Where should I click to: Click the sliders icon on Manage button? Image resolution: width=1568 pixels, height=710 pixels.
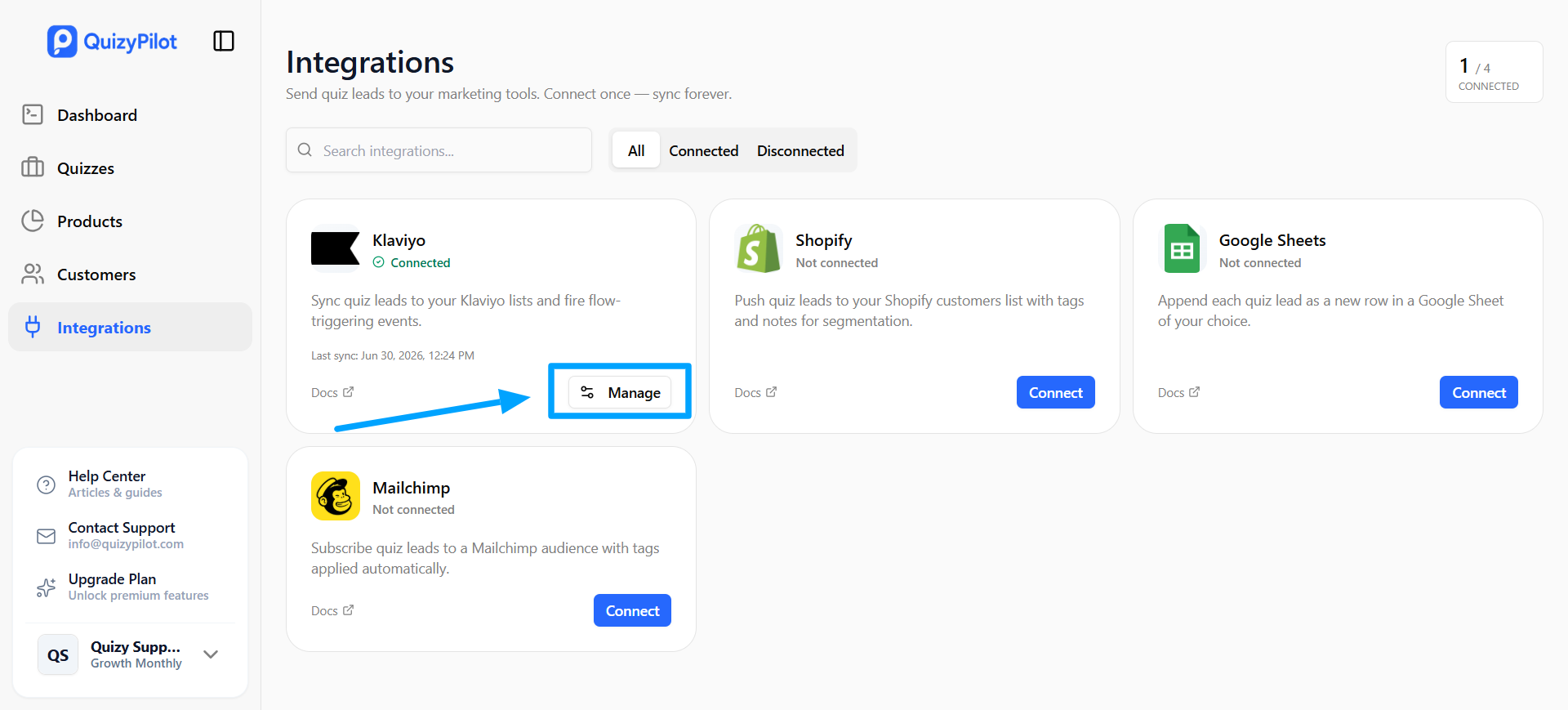coord(587,393)
